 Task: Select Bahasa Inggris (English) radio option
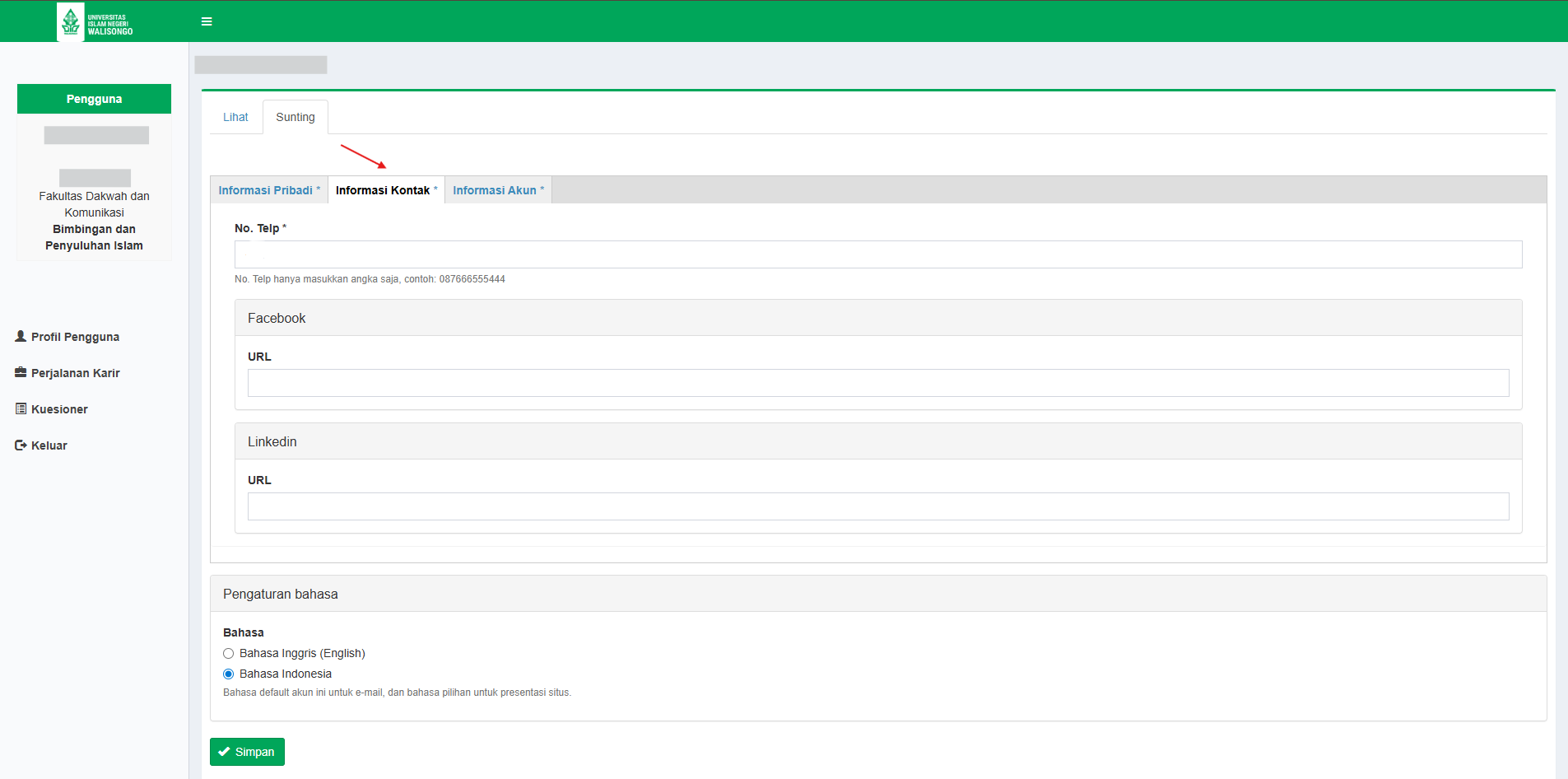tap(229, 653)
